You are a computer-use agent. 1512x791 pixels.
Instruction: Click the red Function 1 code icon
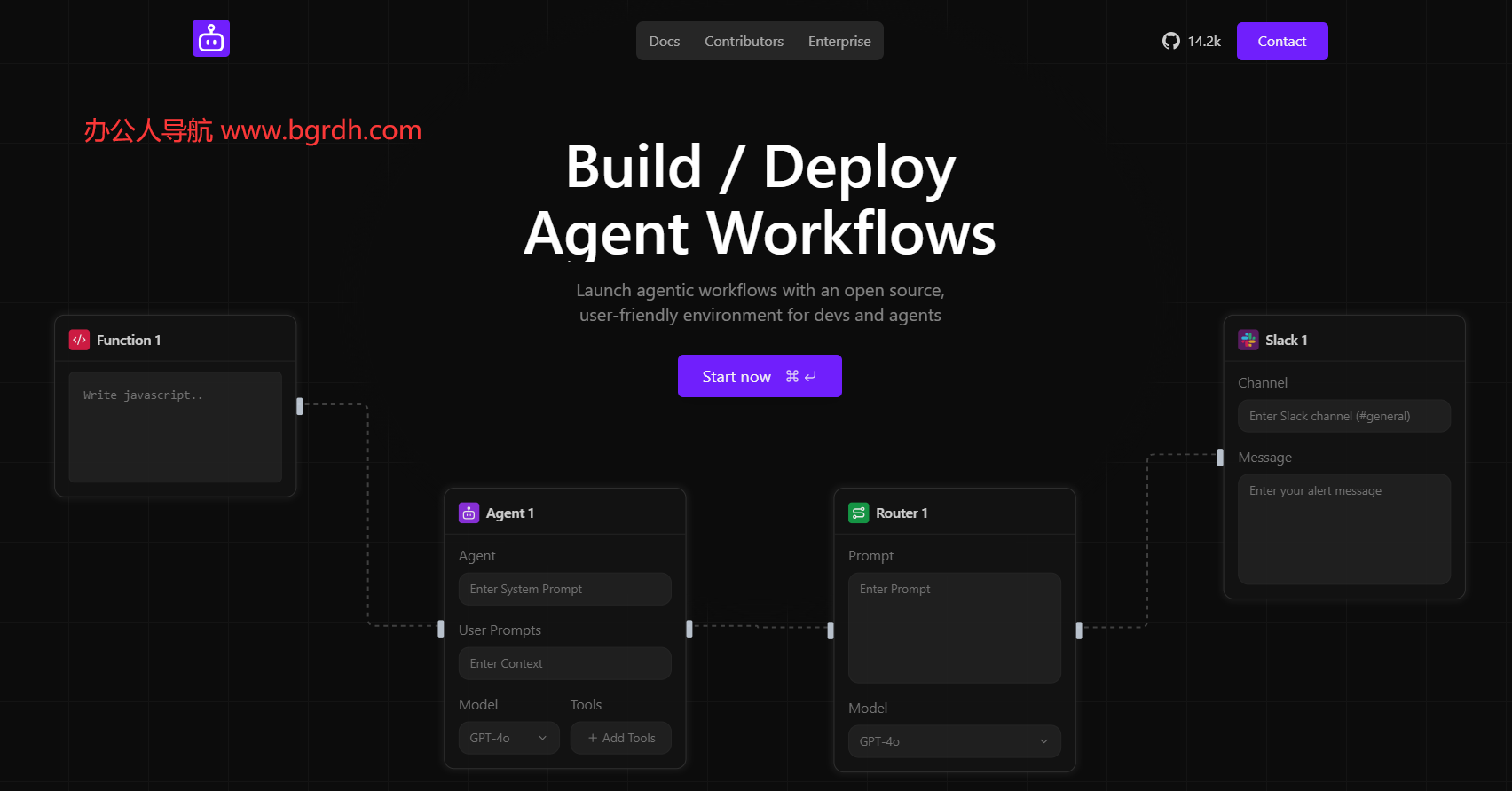click(79, 340)
